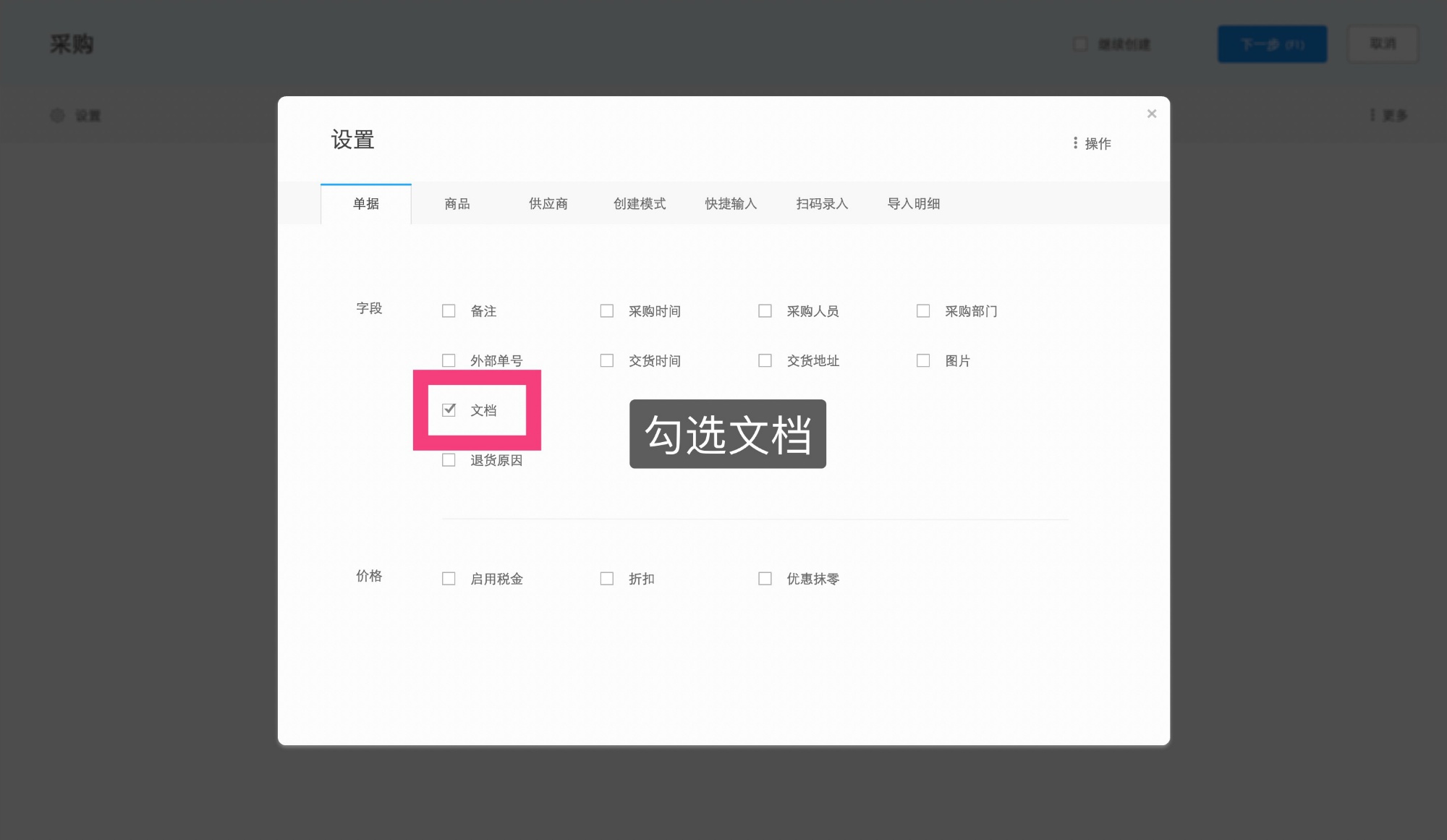Enable the 折扣 price option

606,578
